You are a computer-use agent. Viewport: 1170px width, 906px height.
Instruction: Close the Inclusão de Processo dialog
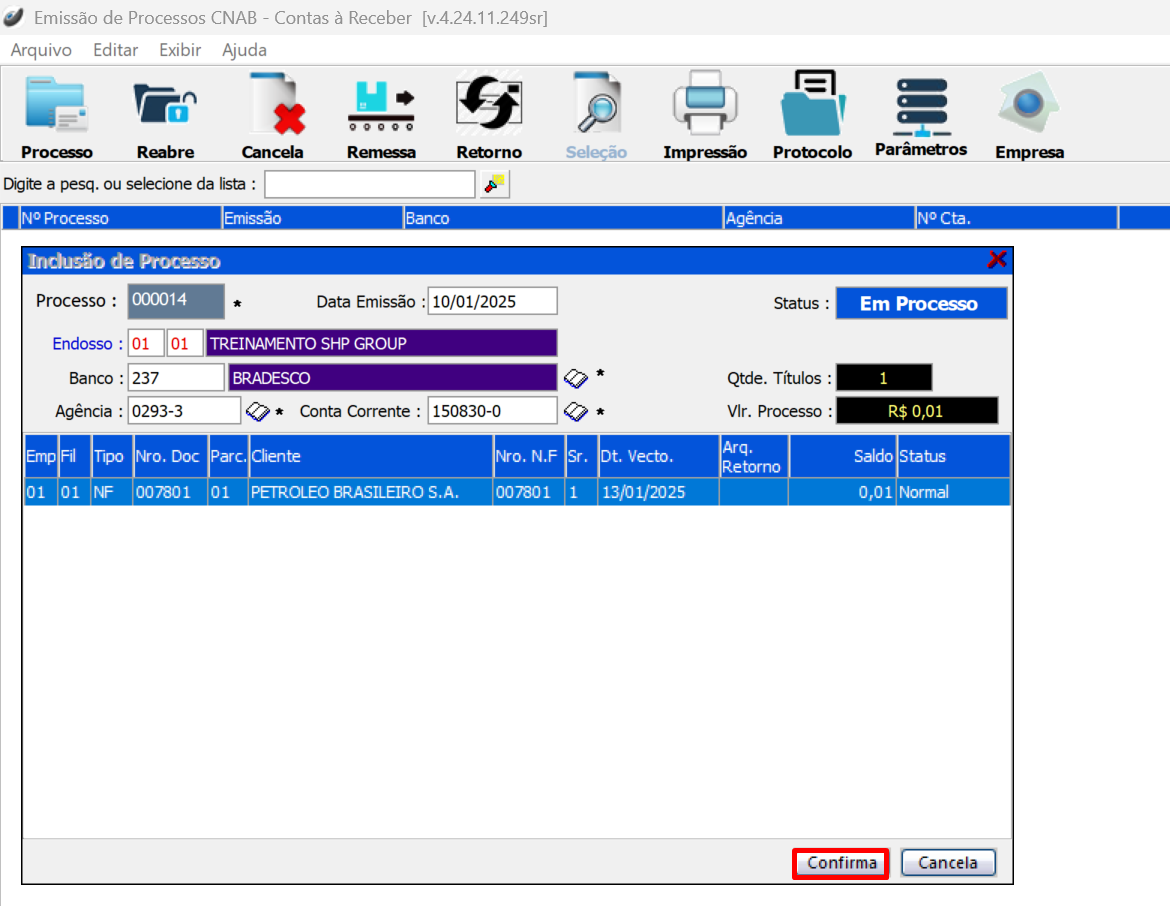pyautogui.click(x=997, y=260)
